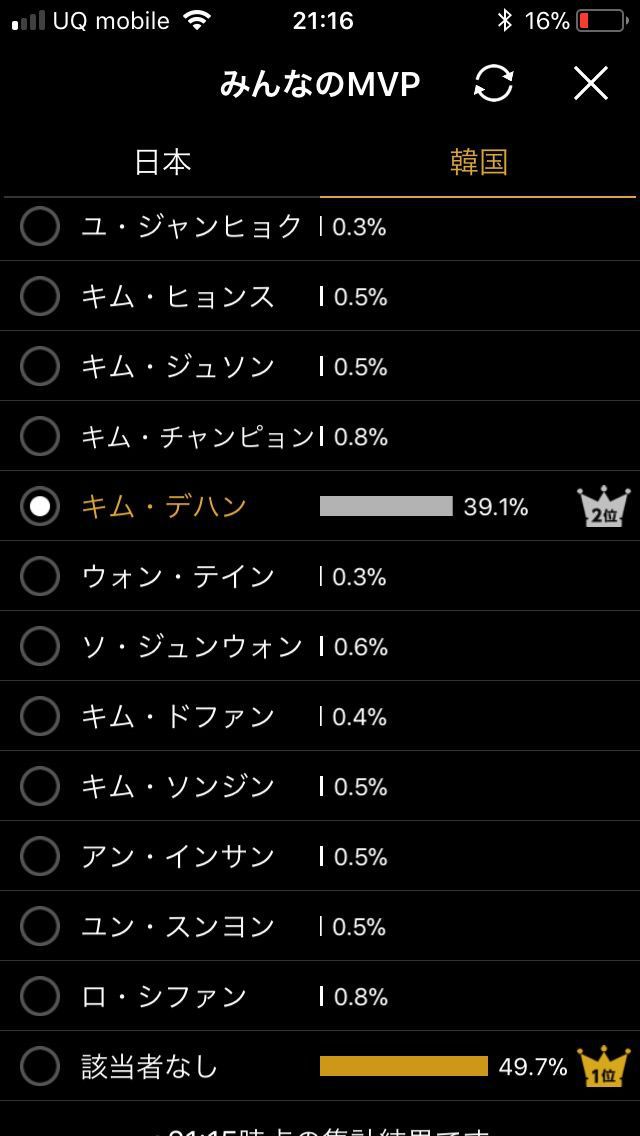
Task: Tap the Bluetooth status icon
Action: [x=505, y=21]
